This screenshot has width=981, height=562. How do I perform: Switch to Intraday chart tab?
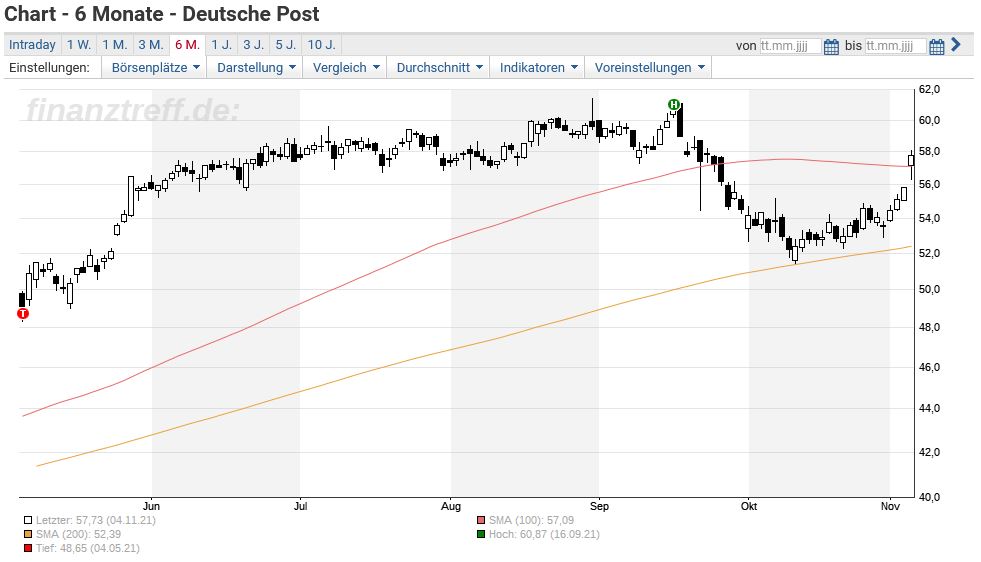pos(32,45)
